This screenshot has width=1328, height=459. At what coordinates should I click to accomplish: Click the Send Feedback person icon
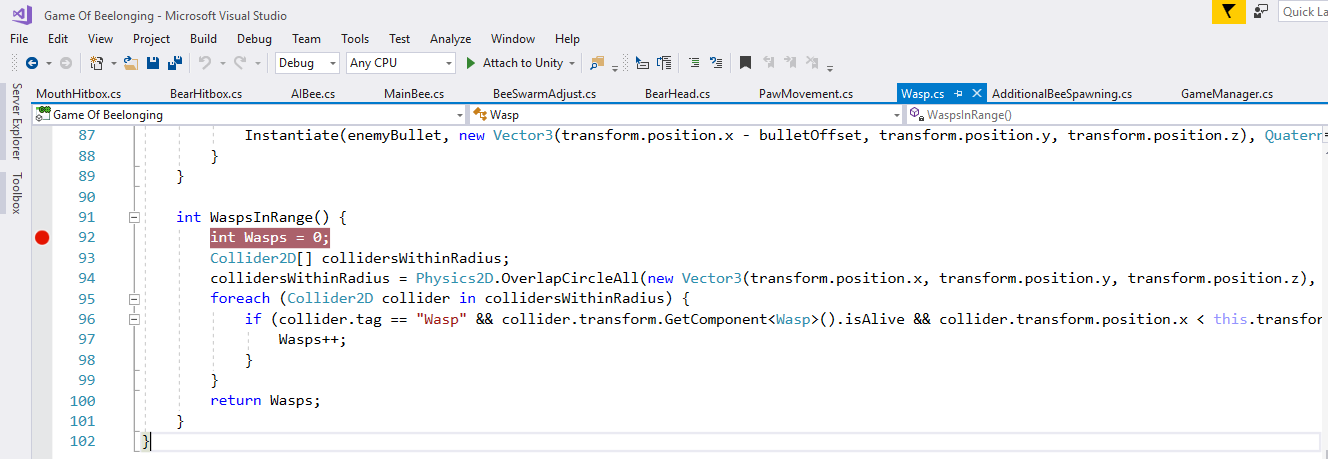pyautogui.click(x=1260, y=11)
